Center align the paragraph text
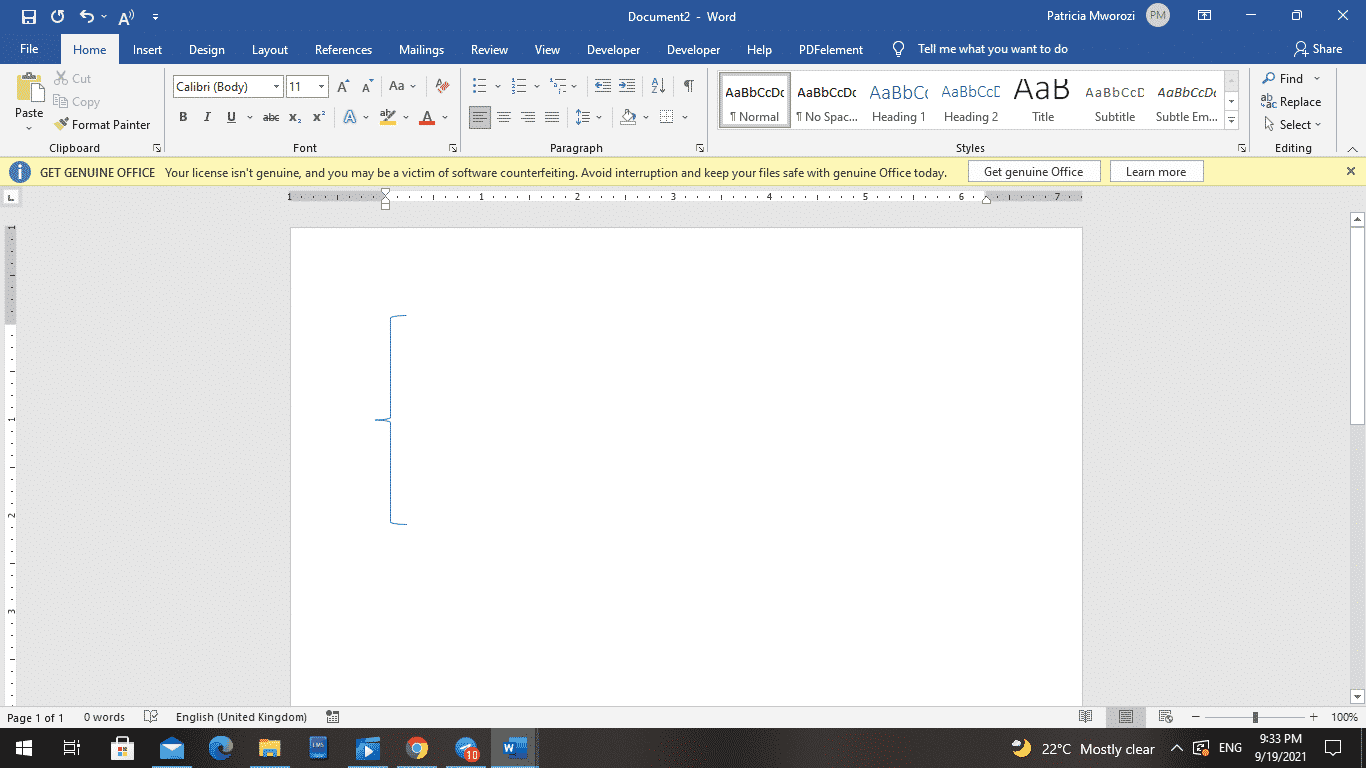 pyautogui.click(x=504, y=118)
